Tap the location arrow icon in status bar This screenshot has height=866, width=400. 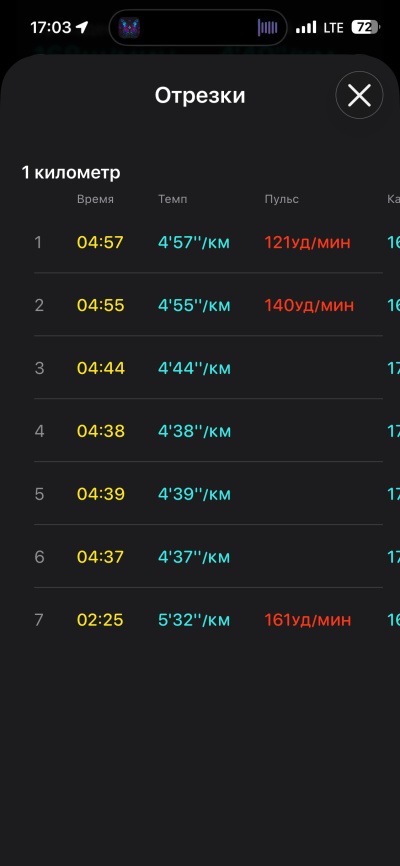pyautogui.click(x=82, y=27)
